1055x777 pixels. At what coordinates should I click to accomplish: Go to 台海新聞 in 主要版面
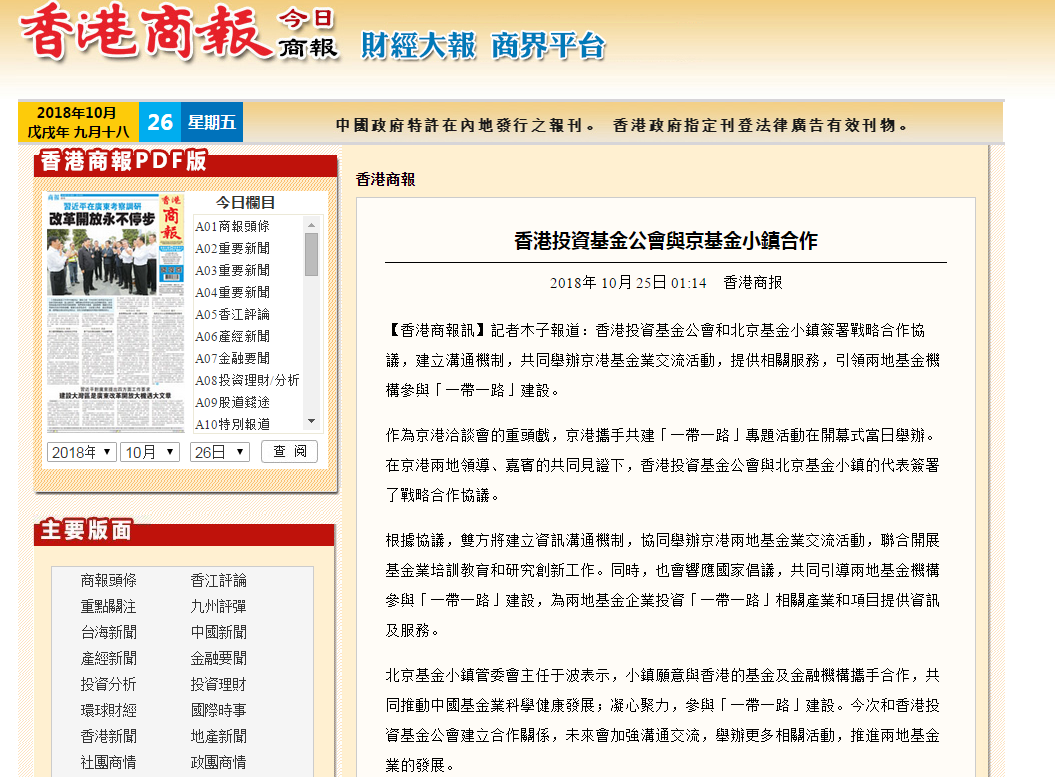point(108,632)
